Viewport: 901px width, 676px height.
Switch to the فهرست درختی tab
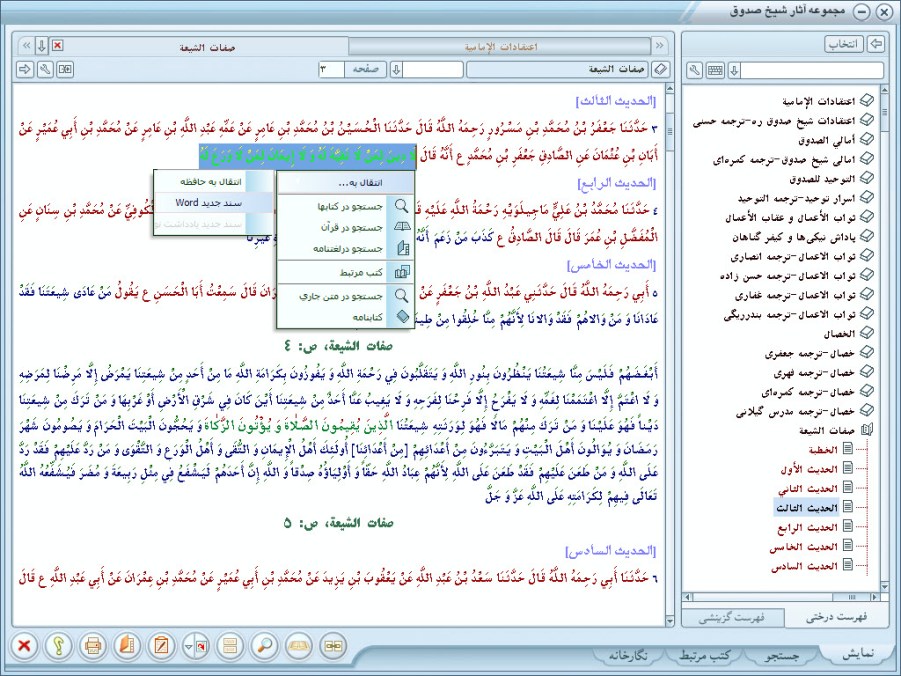pyautogui.click(x=835, y=617)
